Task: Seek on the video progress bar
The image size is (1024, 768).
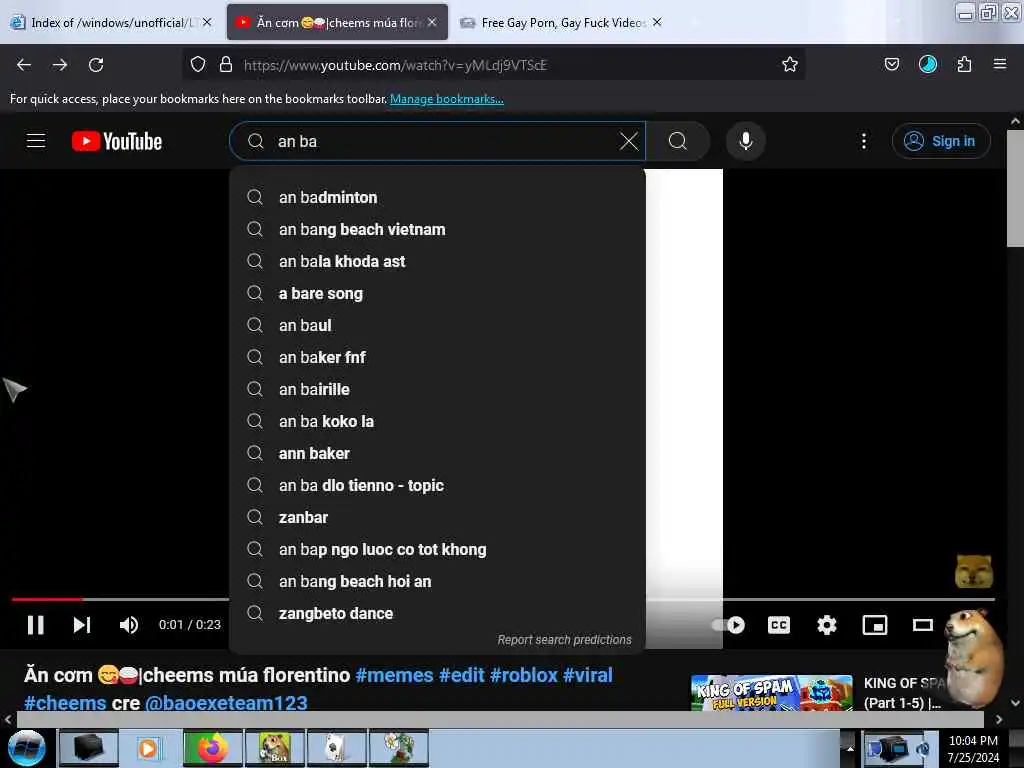Action: coord(503,599)
